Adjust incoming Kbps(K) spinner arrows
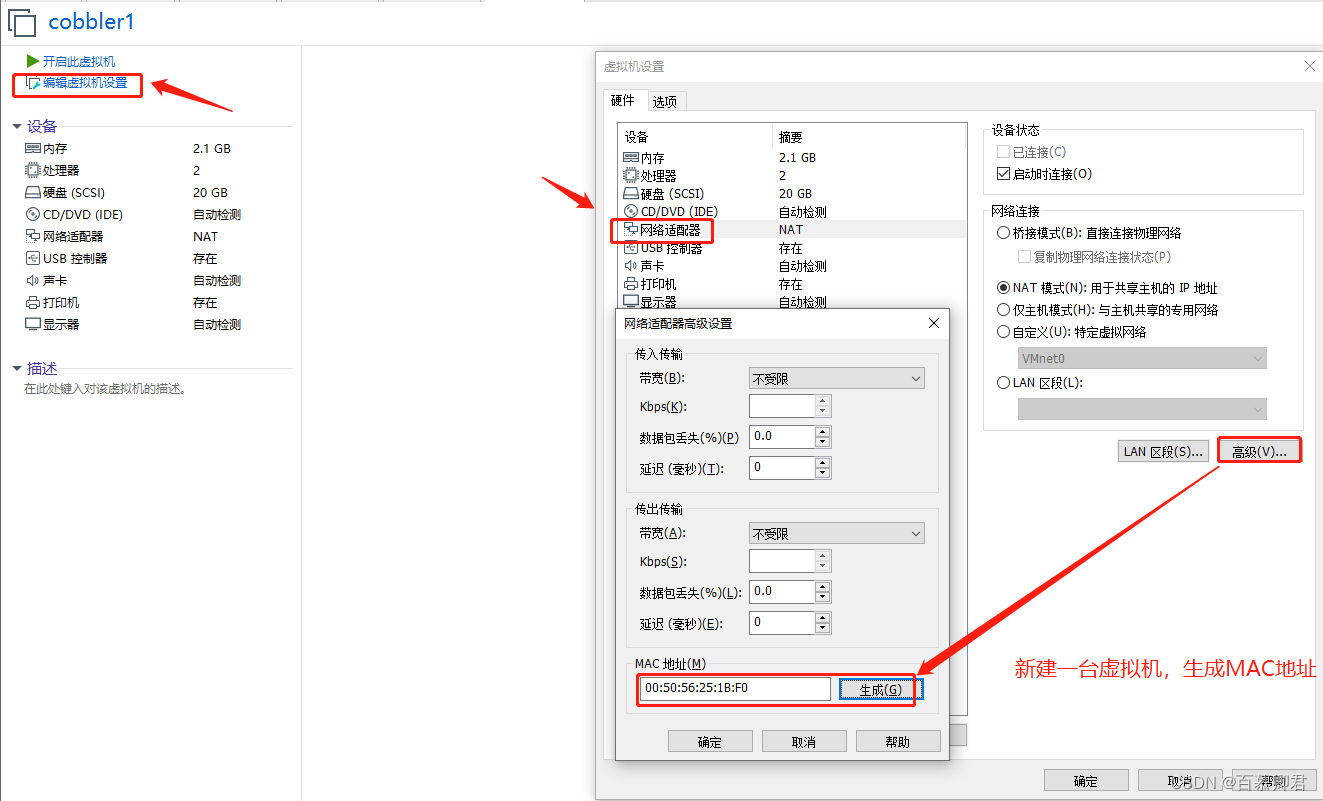Image resolution: width=1323 pixels, height=801 pixels. [823, 406]
